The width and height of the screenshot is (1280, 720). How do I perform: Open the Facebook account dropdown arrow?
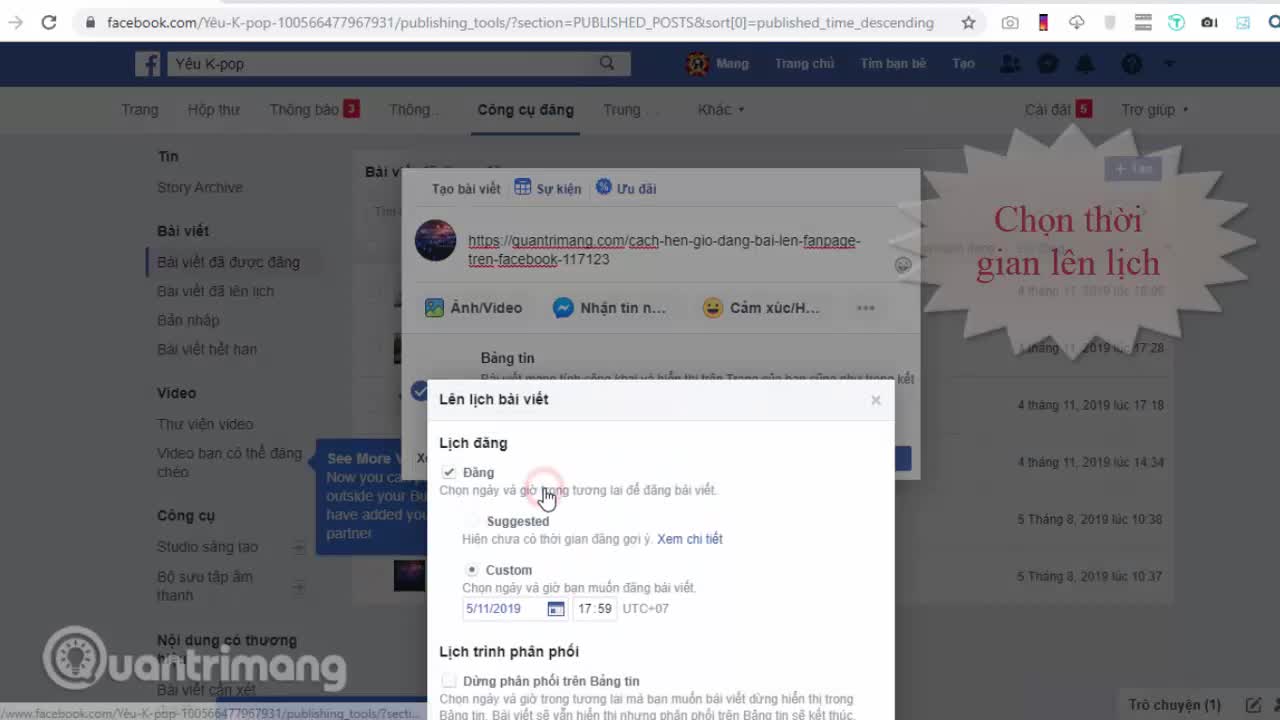click(x=1169, y=64)
